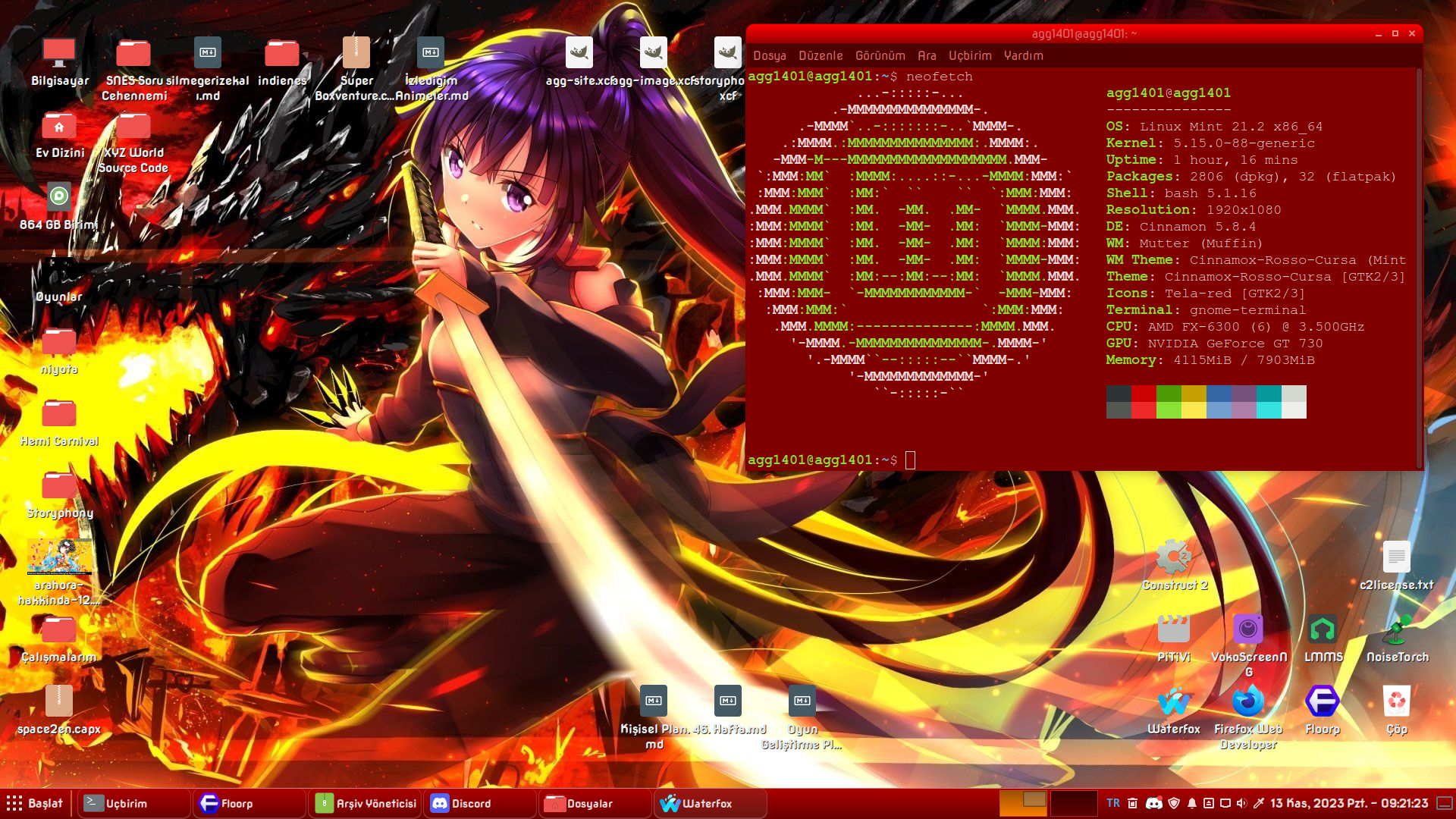Click the Discord tray icon

click(x=1153, y=803)
